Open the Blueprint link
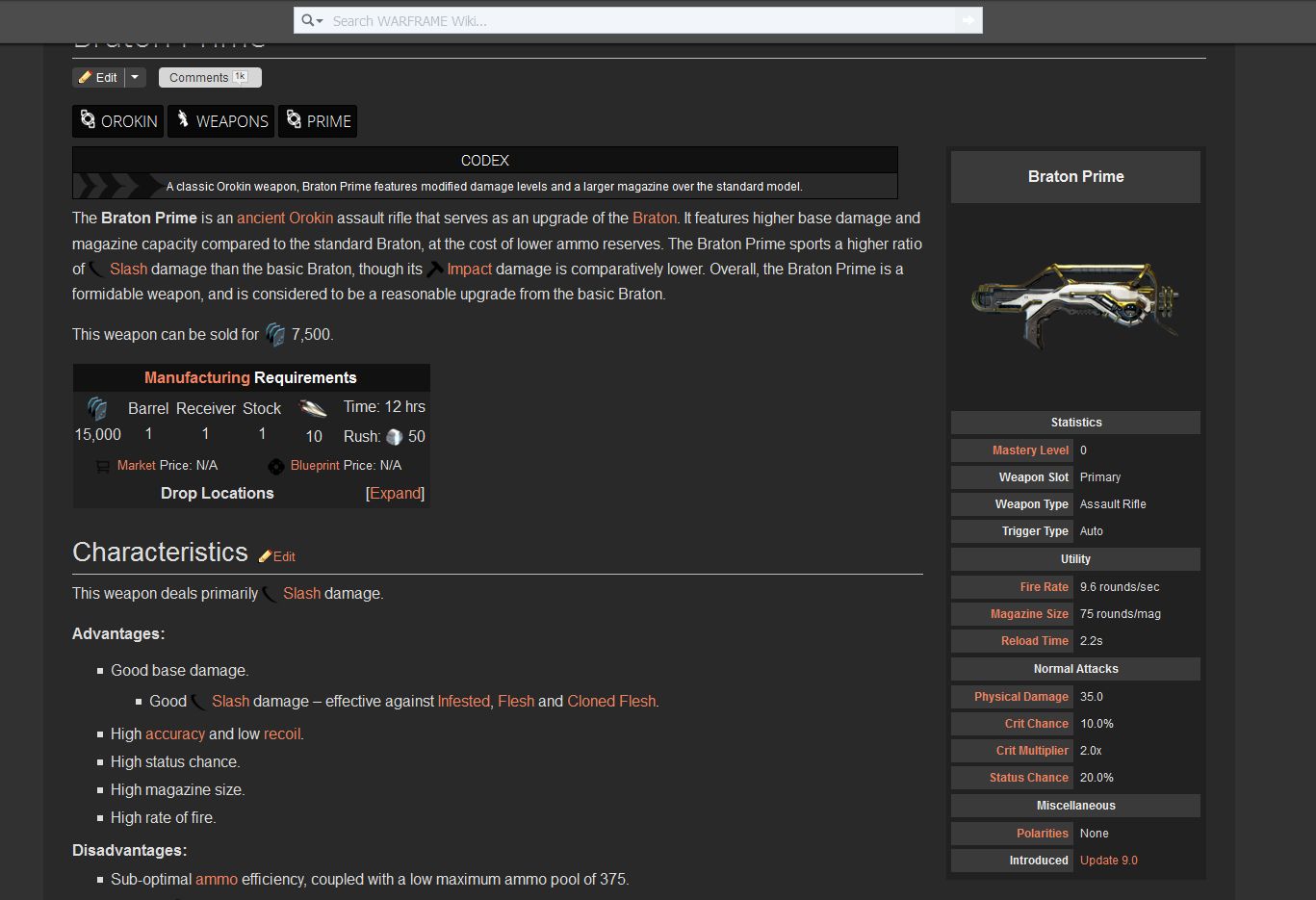 [315, 466]
